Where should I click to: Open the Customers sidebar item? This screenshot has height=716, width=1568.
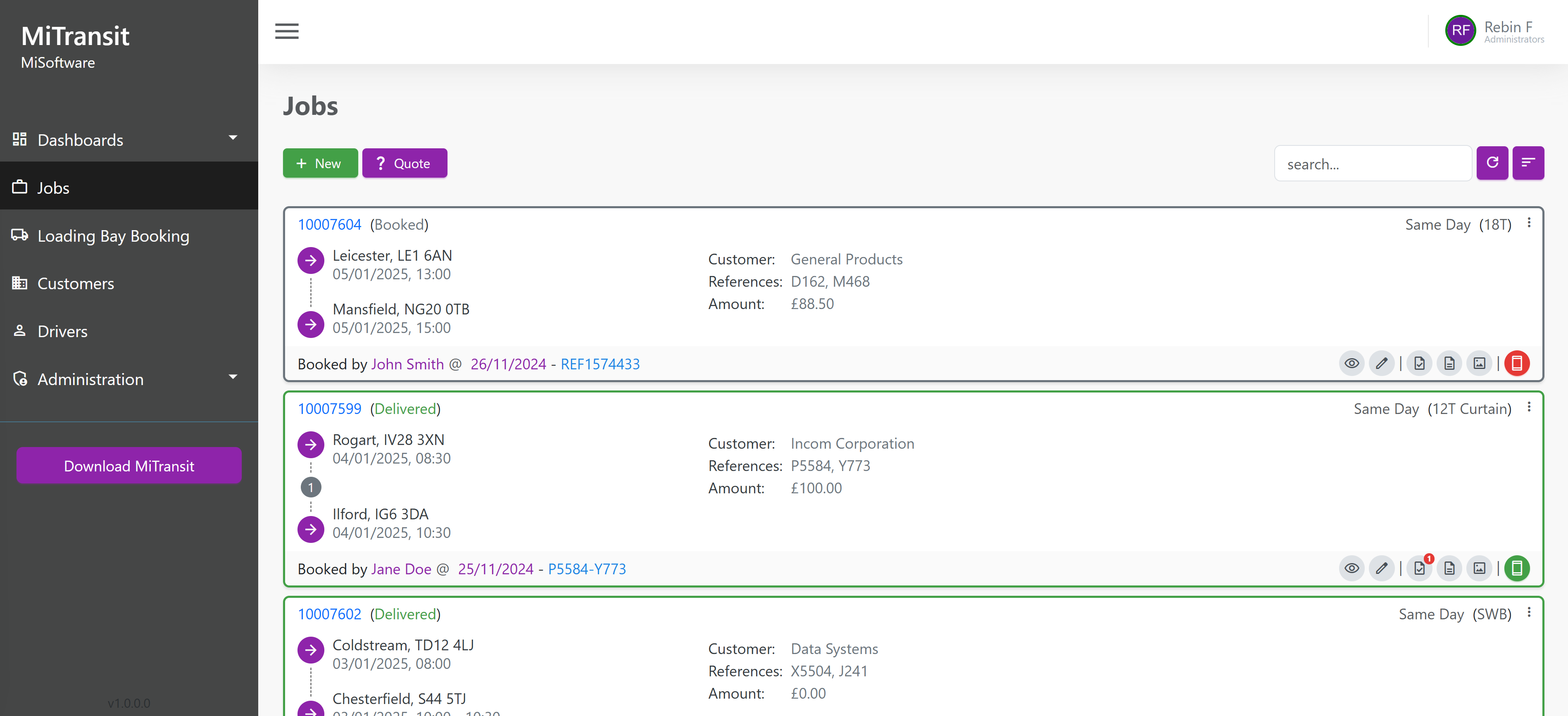(x=76, y=283)
